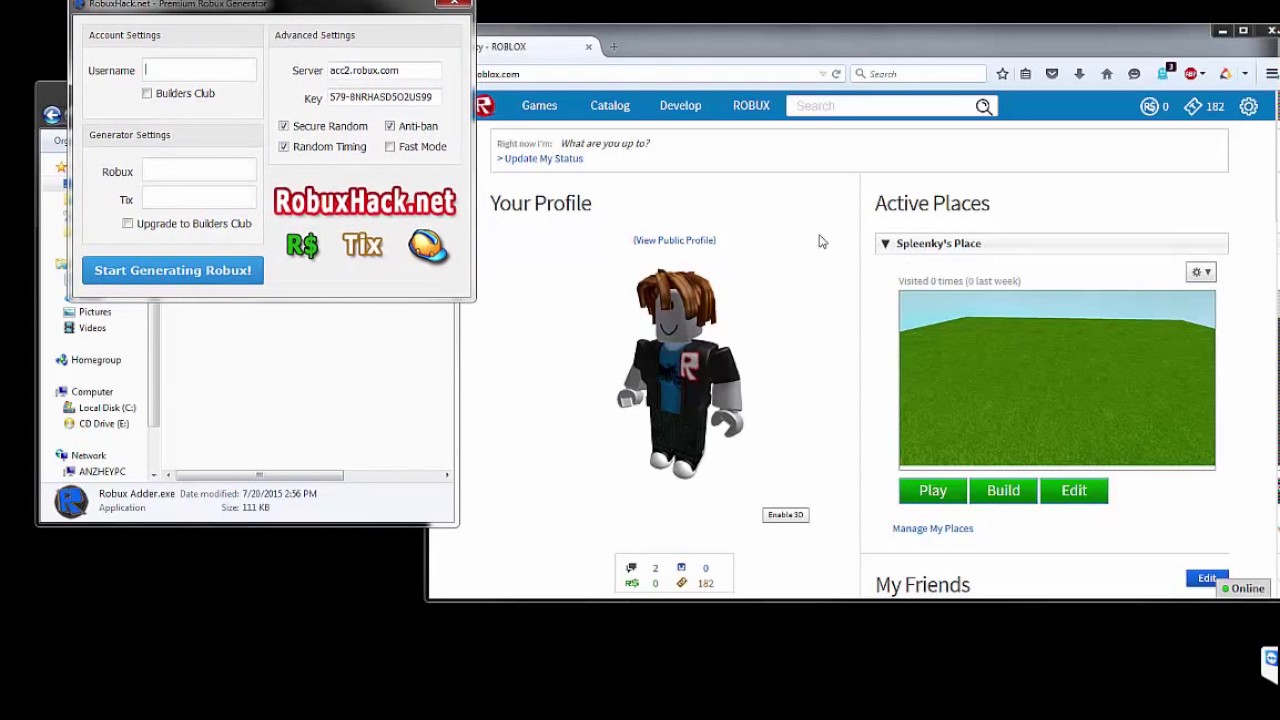This screenshot has height=720, width=1280.
Task: Click the Ghostery extension icon
Action: coord(1165,72)
